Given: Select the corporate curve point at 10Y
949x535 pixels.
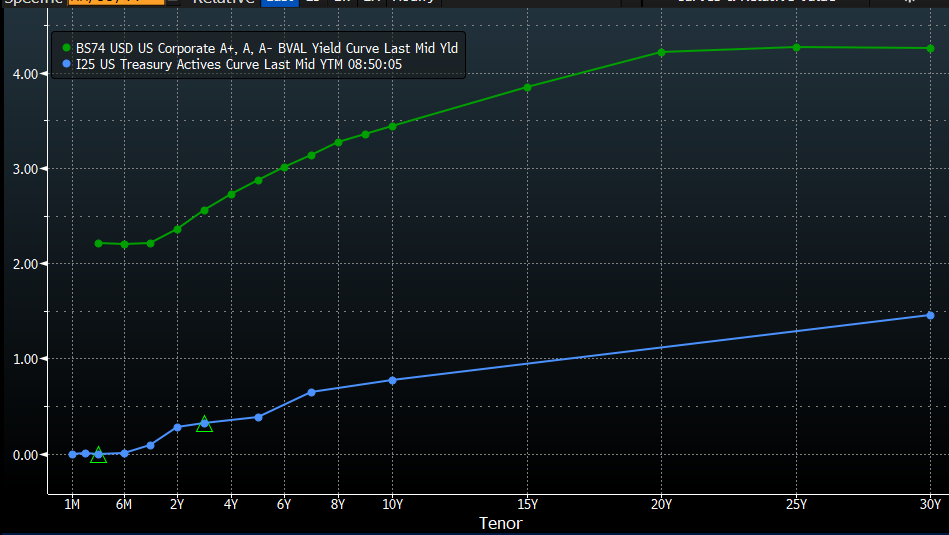Looking at the screenshot, I should [x=392, y=126].
